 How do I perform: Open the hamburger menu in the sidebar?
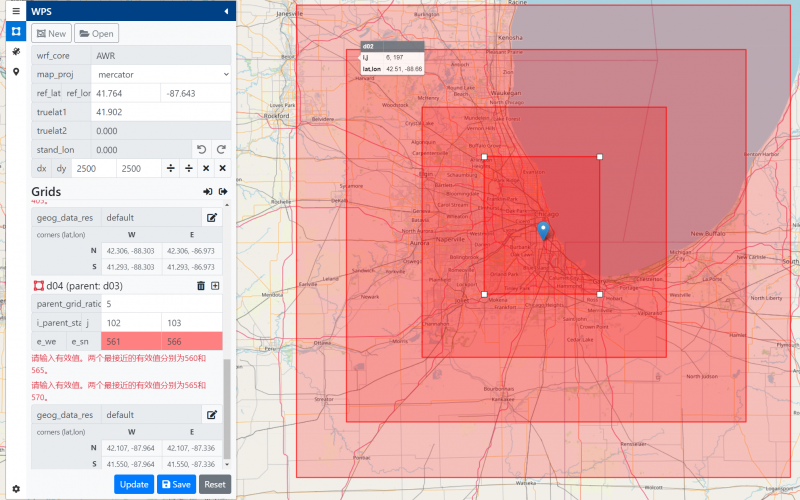pyautogui.click(x=16, y=10)
